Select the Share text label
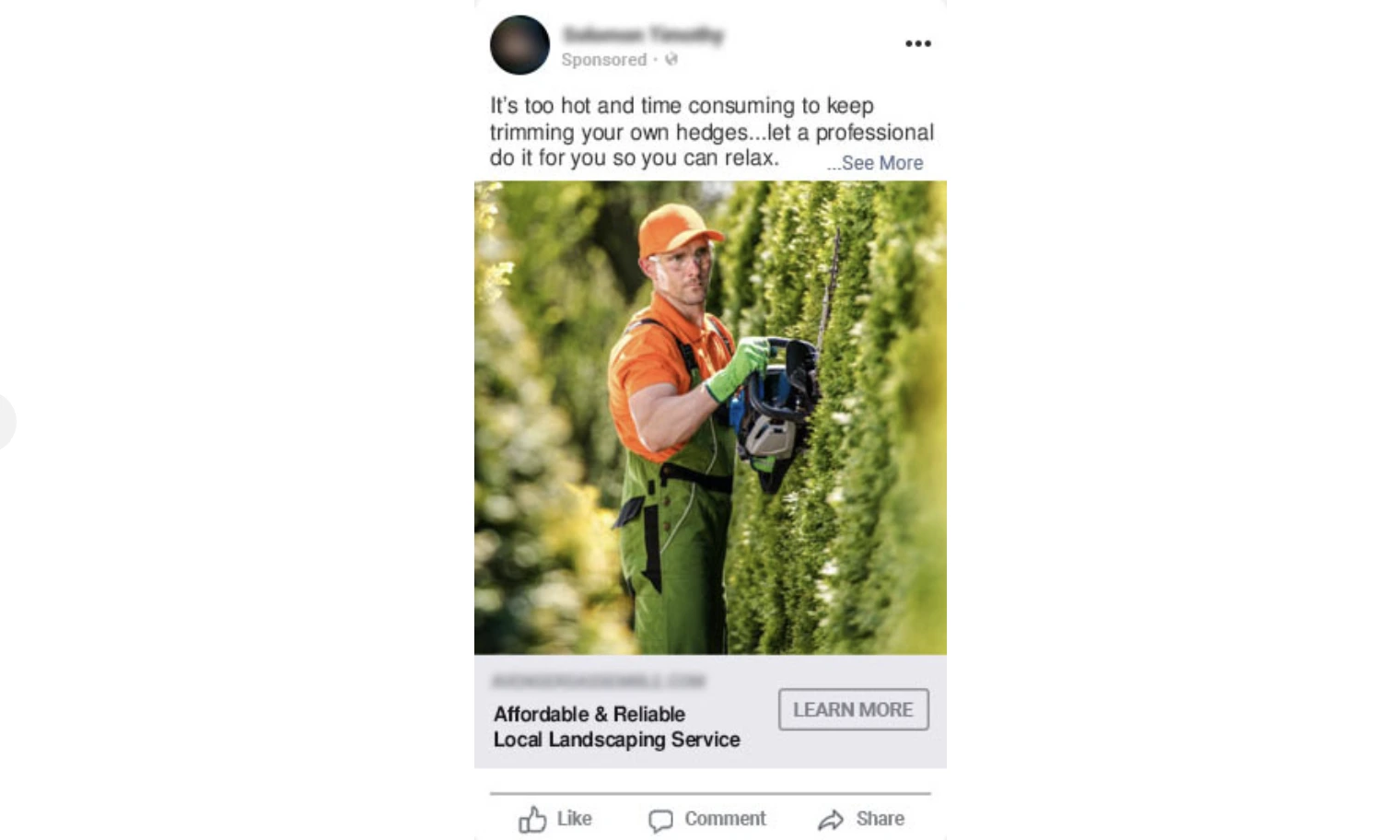 [x=880, y=819]
